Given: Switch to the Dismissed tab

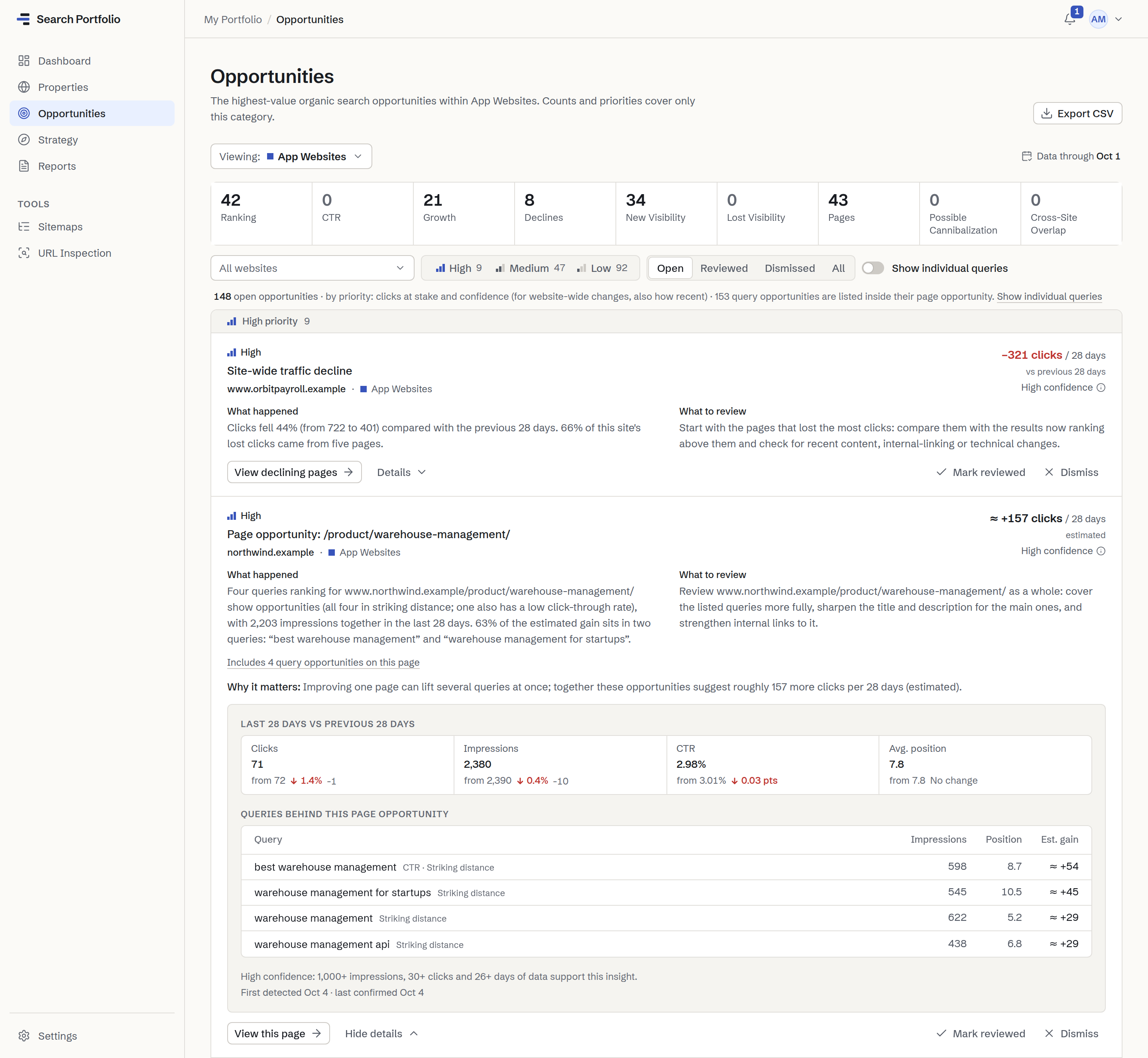Looking at the screenshot, I should pyautogui.click(x=790, y=268).
